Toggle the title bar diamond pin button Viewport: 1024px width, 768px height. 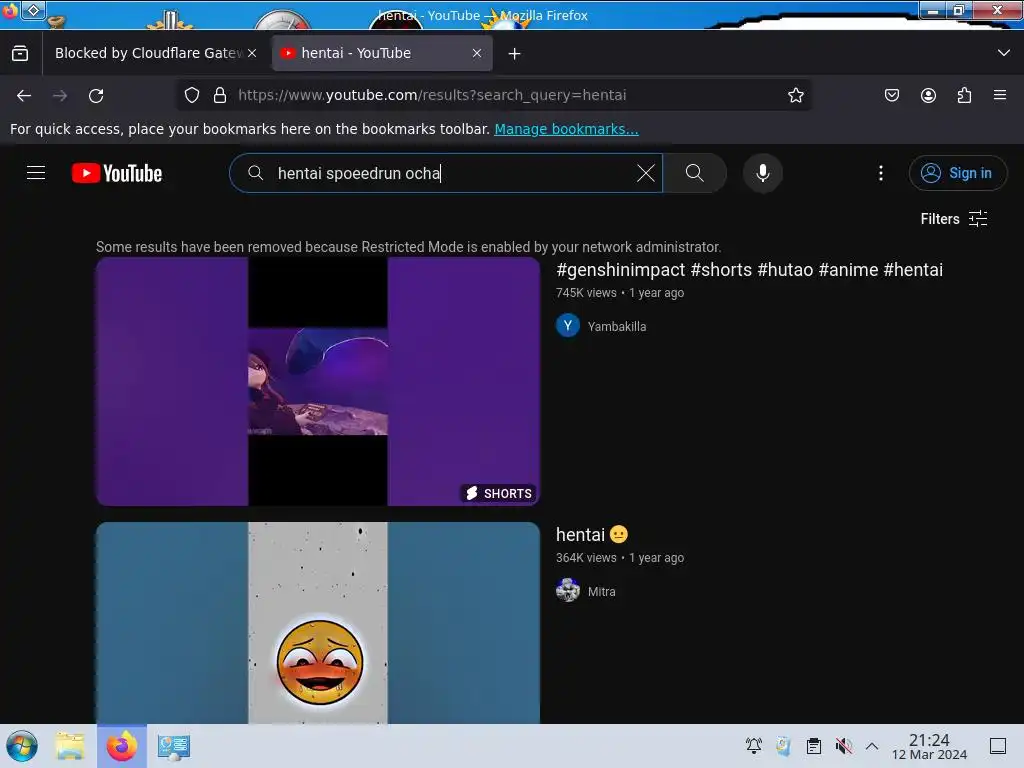pyautogui.click(x=34, y=10)
